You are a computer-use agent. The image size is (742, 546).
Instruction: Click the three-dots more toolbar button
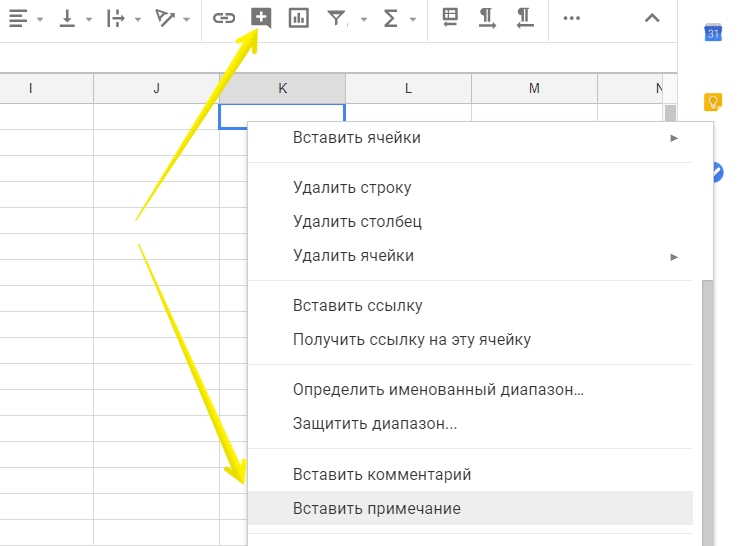pyautogui.click(x=571, y=18)
